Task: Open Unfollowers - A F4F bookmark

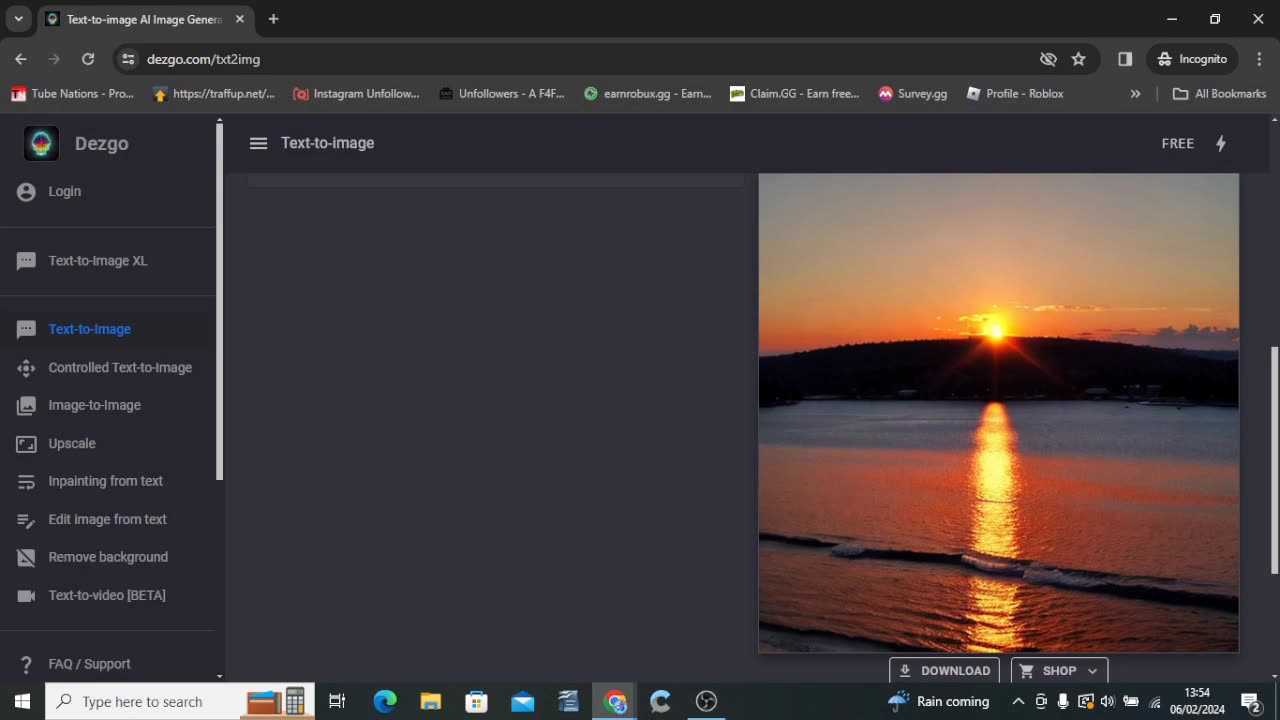Action: pos(502,94)
